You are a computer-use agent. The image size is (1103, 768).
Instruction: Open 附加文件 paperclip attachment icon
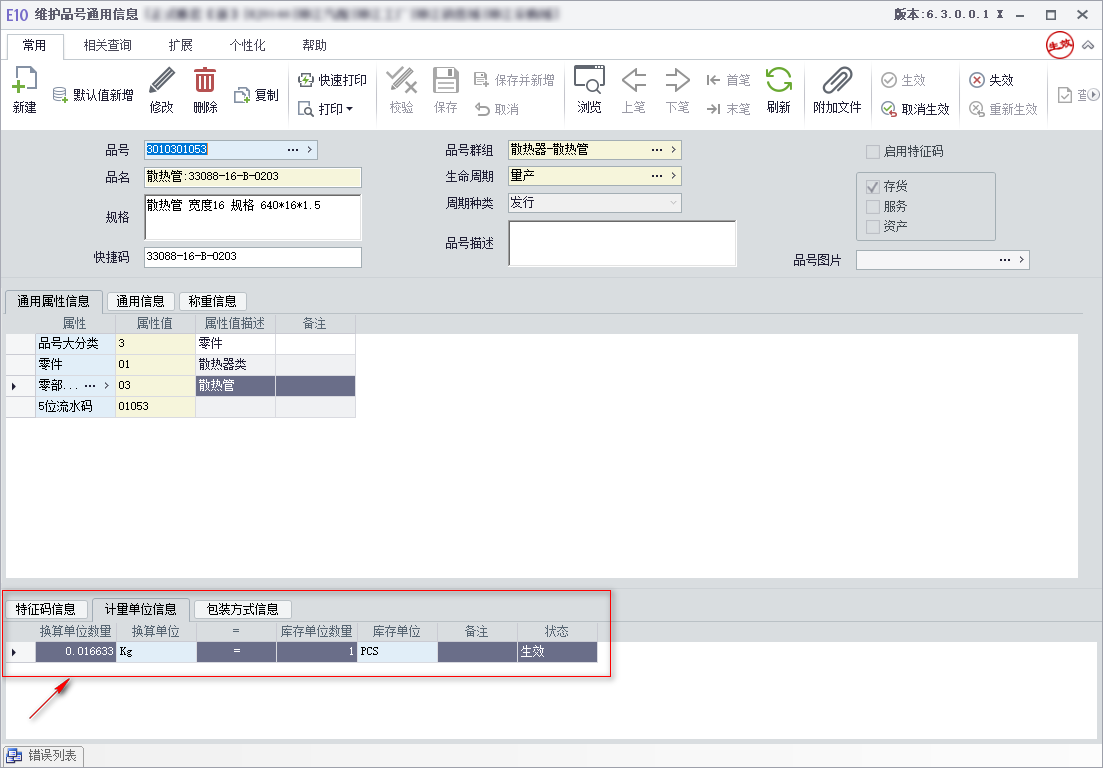837,81
